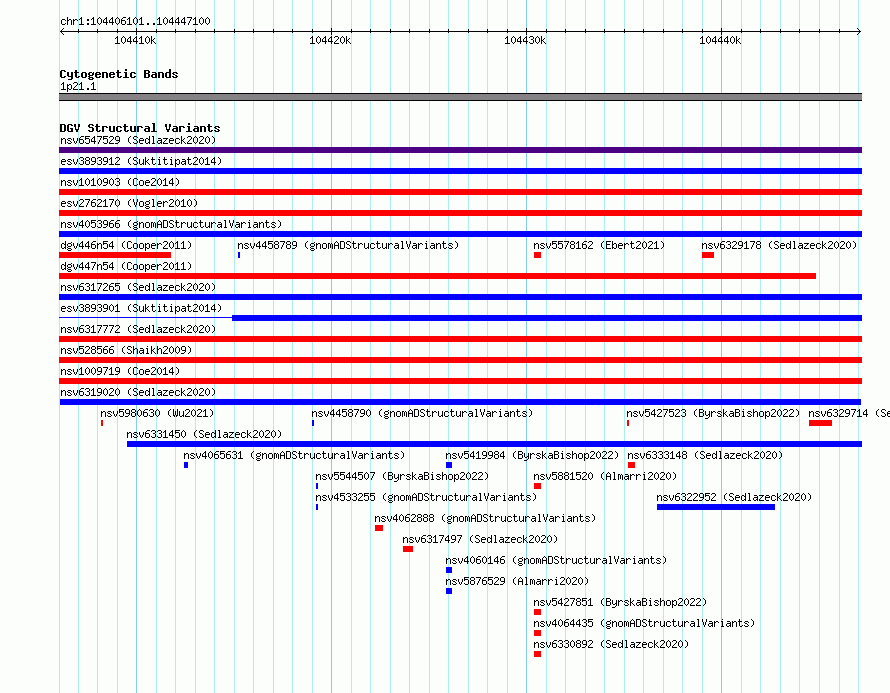This screenshot has height=693, width=890.
Task: Click the 104430k ruler position
Action: point(526,40)
